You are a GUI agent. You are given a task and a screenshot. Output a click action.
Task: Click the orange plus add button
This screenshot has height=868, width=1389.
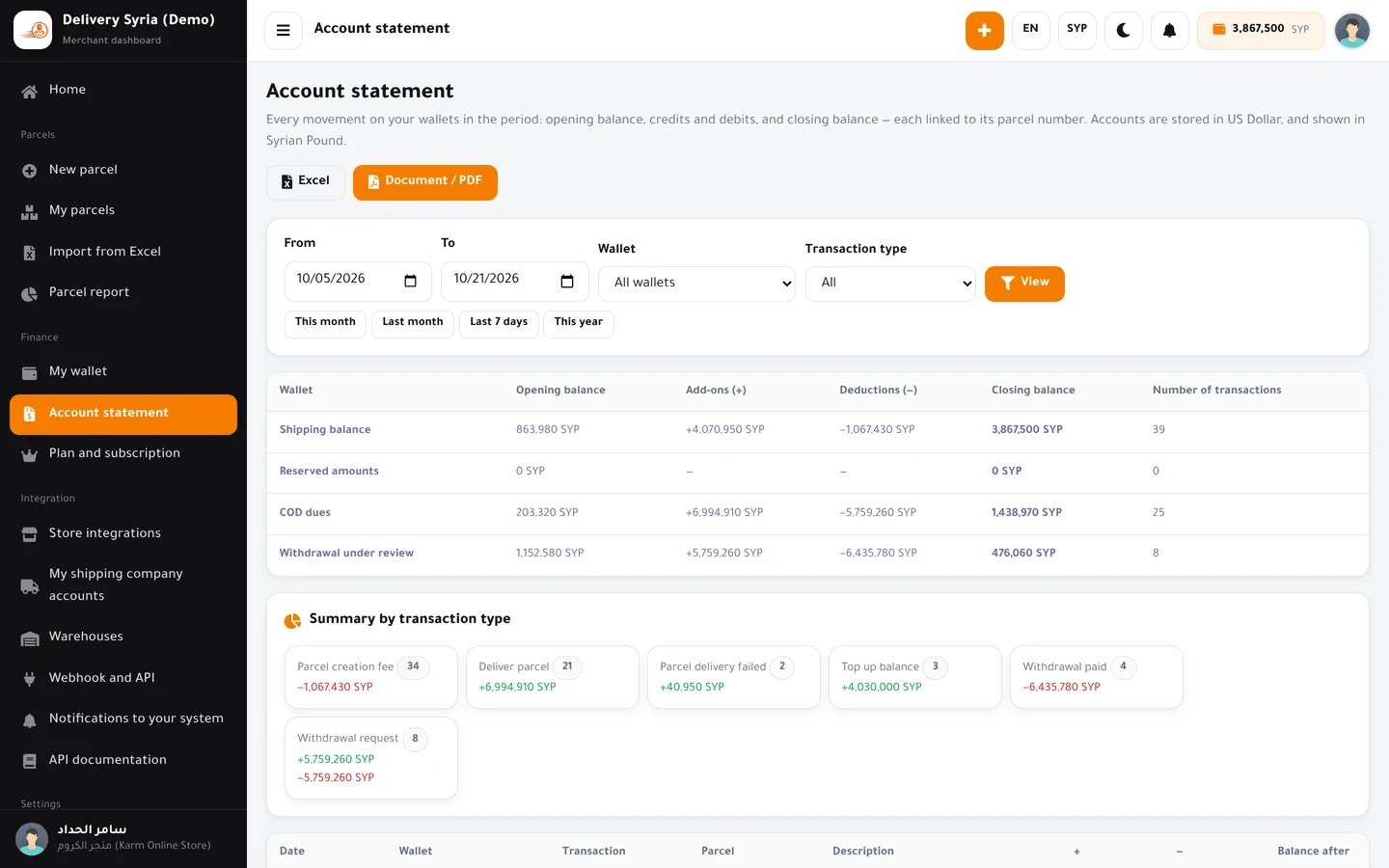pyautogui.click(x=984, y=30)
